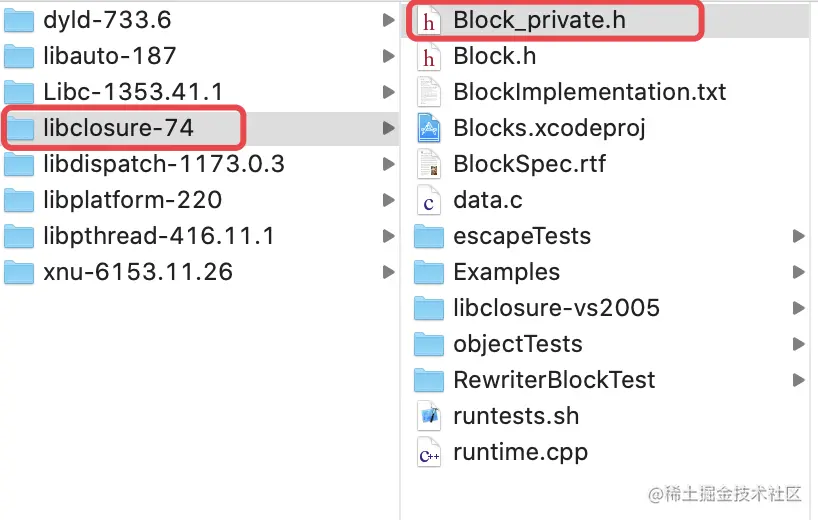
Task: Select the libplatform-220 folder name
Action: [132, 200]
